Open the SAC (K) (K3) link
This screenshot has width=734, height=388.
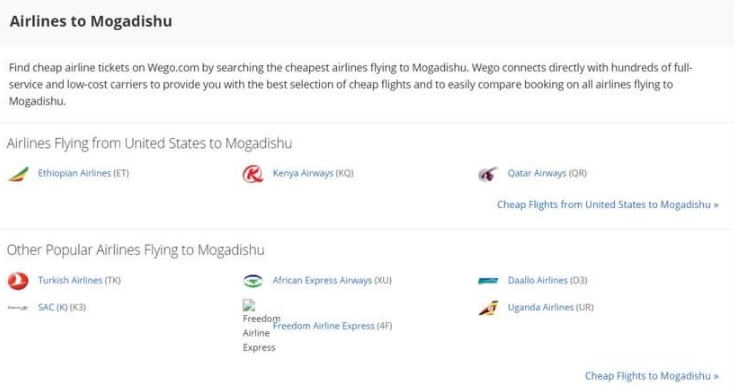pyautogui.click(x=62, y=307)
